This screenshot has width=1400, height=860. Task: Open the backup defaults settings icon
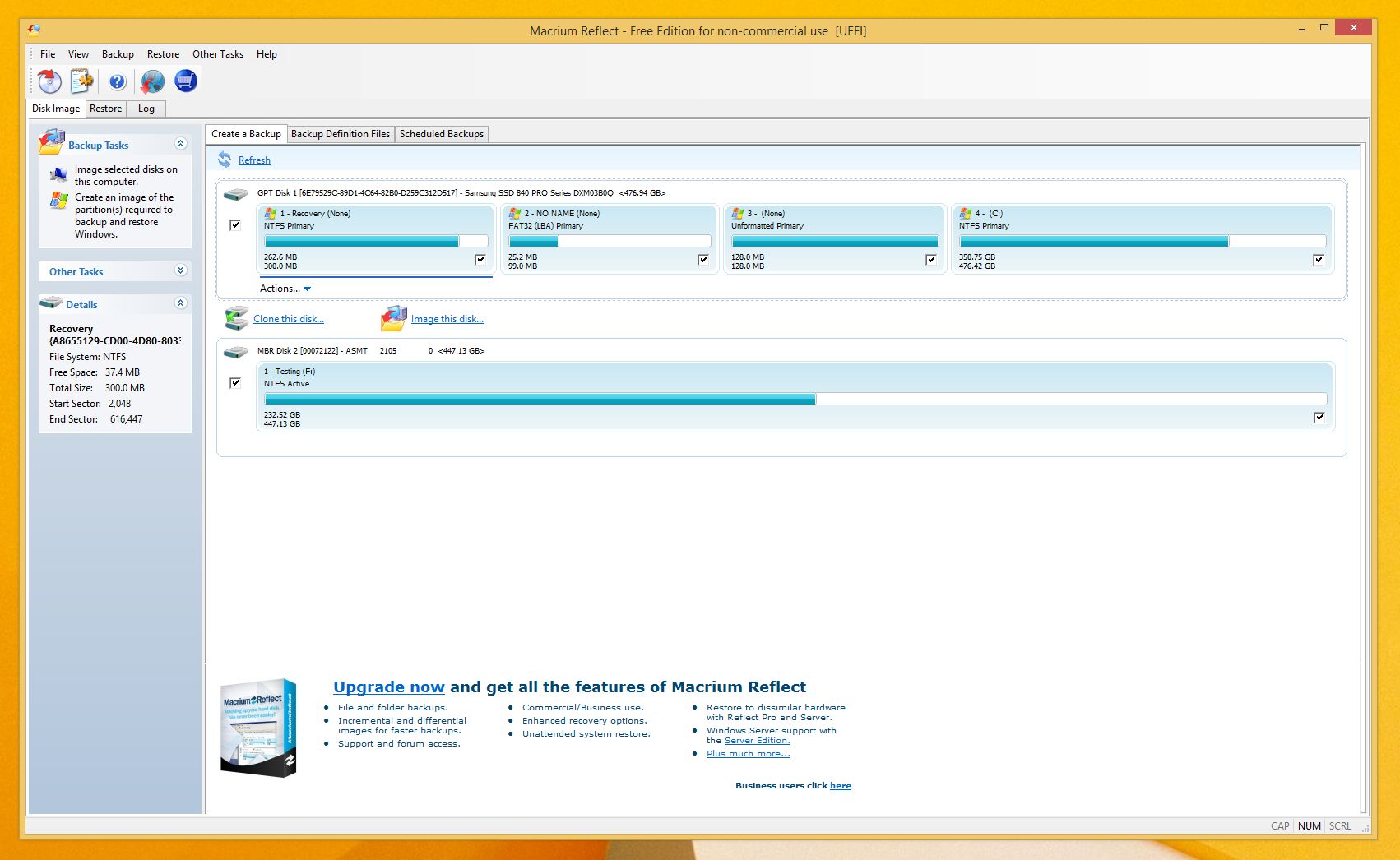coord(82,81)
